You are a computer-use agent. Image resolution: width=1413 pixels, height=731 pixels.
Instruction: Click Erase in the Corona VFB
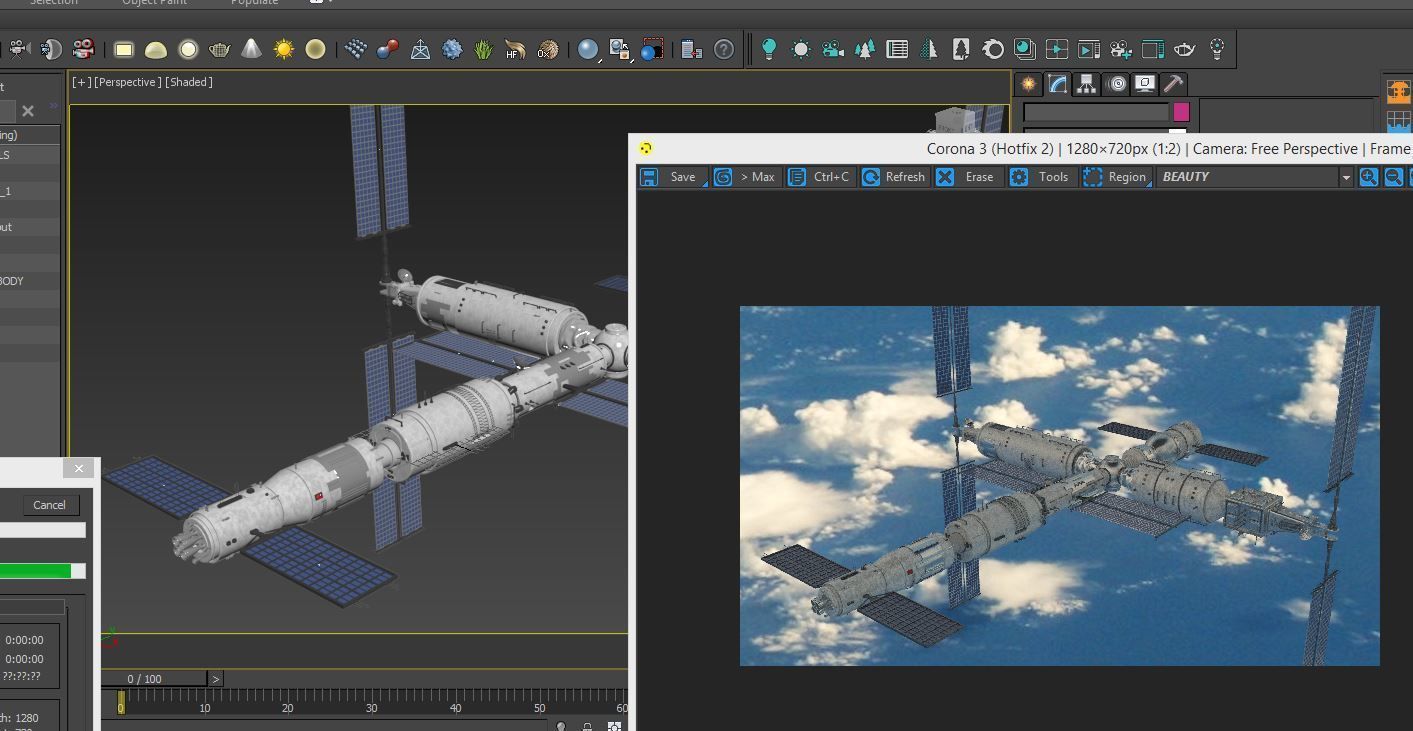967,177
